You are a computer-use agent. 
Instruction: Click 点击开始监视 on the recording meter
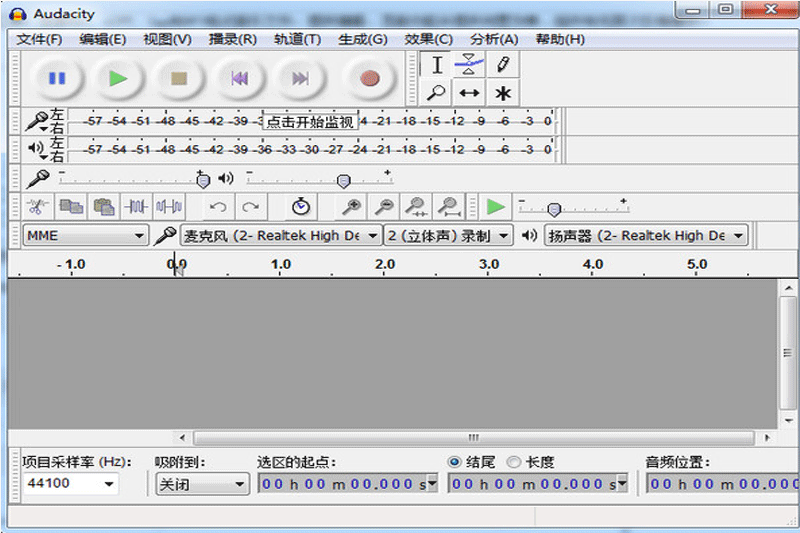click(x=310, y=122)
